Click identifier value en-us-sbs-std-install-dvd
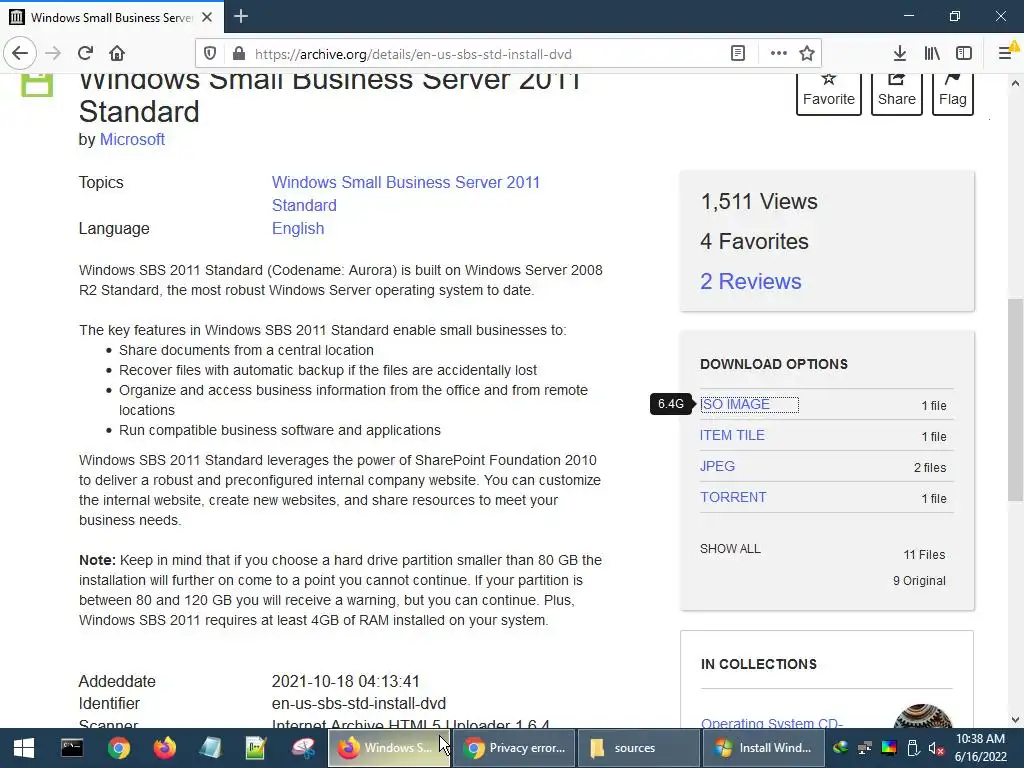The width and height of the screenshot is (1024, 768). coord(359,704)
